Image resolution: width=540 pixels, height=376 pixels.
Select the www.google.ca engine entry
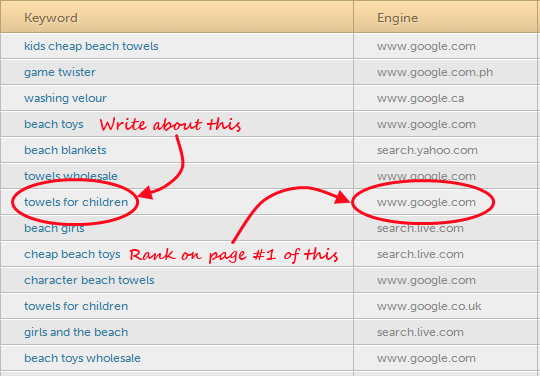coord(420,98)
